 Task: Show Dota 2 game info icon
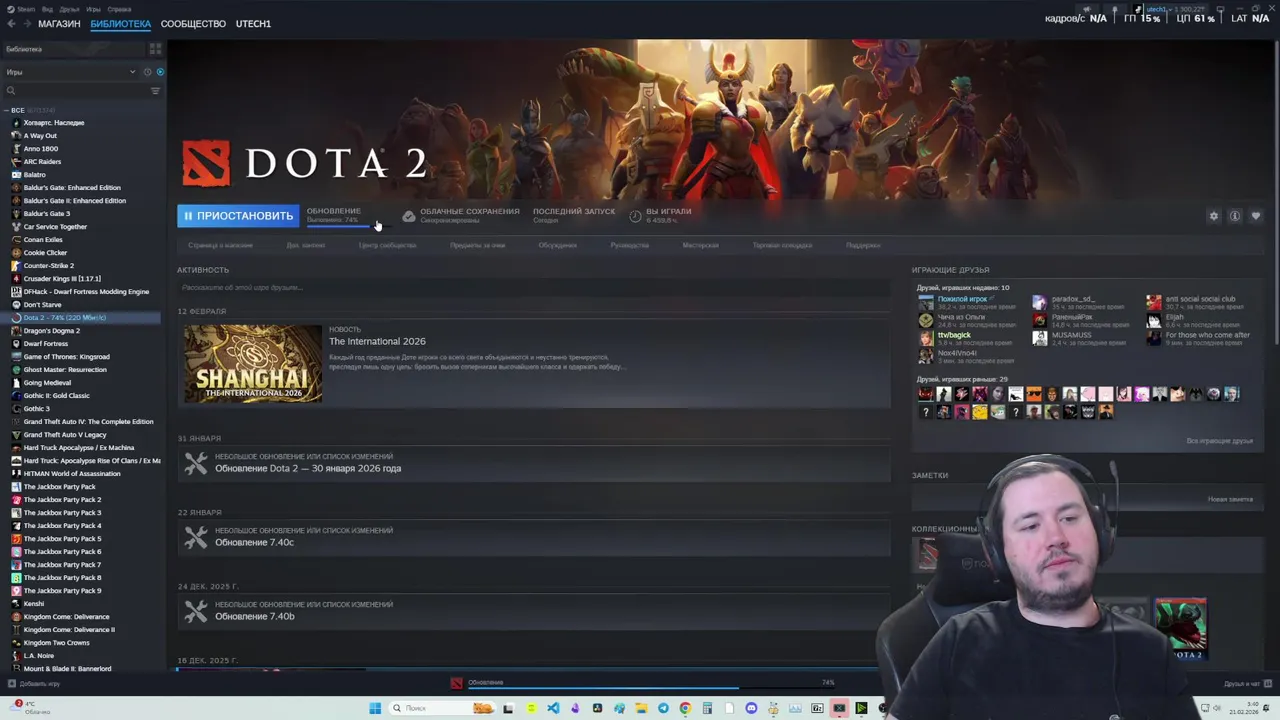1235,216
